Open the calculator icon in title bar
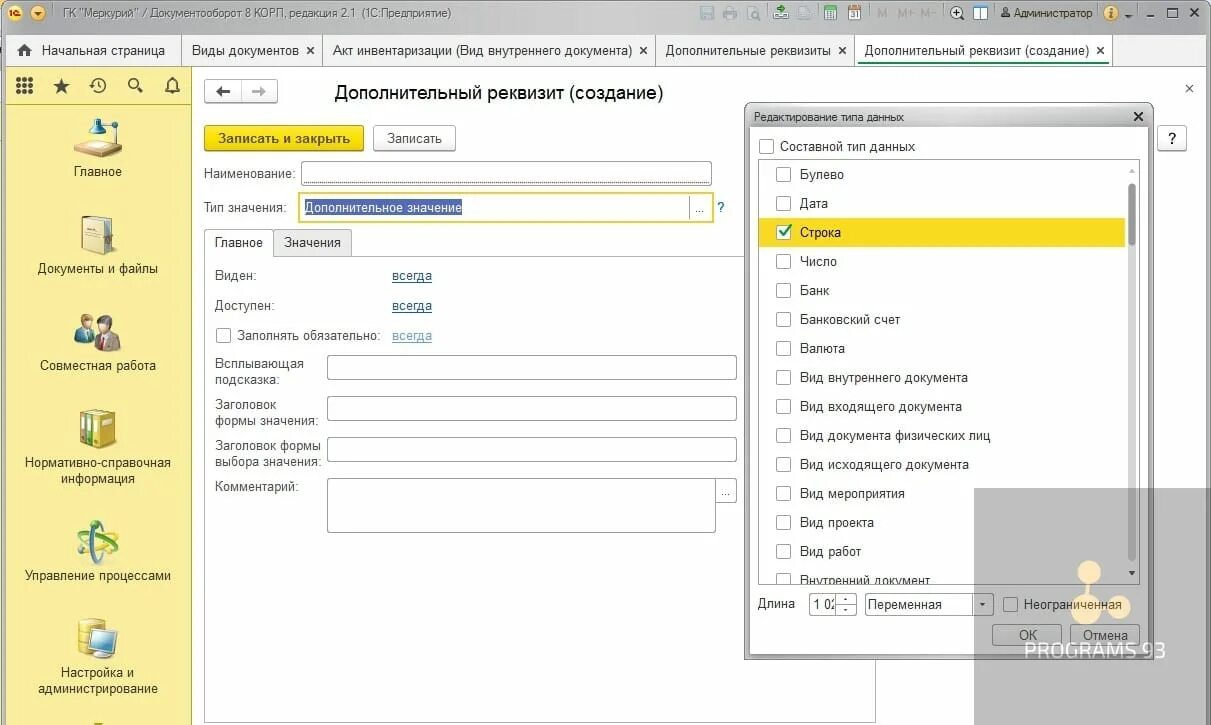1211x725 pixels. (830, 13)
